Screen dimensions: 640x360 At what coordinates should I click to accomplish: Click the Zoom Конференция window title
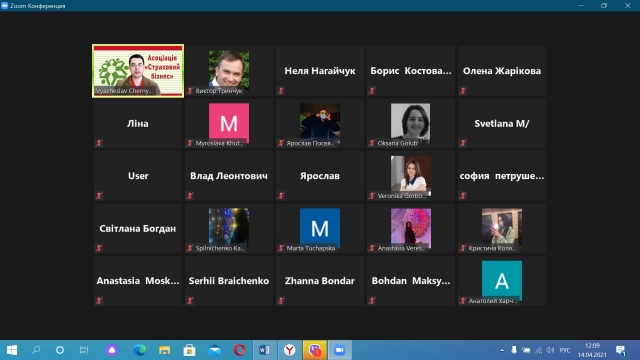[37, 6]
